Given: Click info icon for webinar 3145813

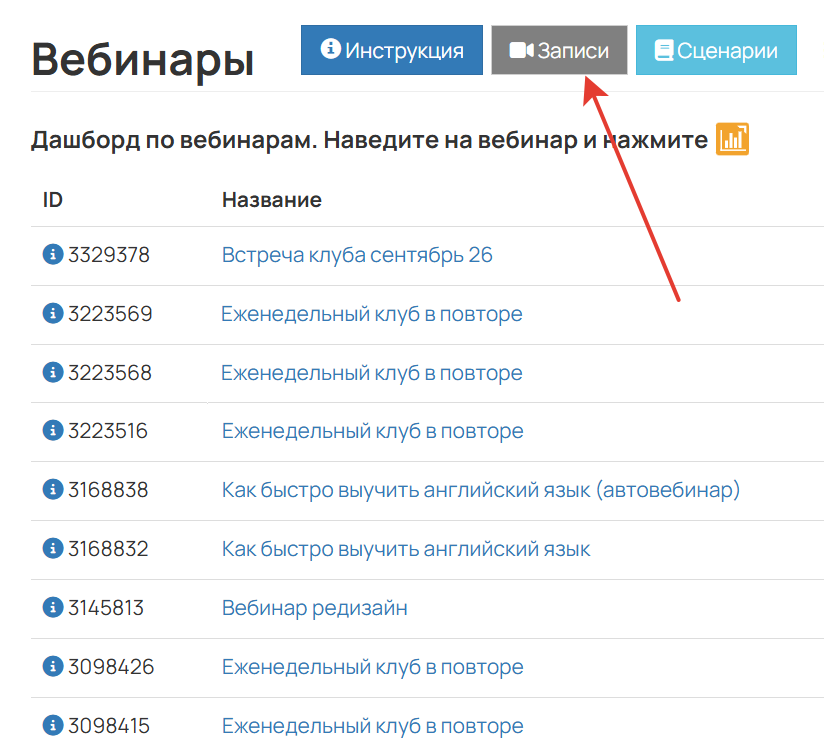Looking at the screenshot, I should pos(53,607).
